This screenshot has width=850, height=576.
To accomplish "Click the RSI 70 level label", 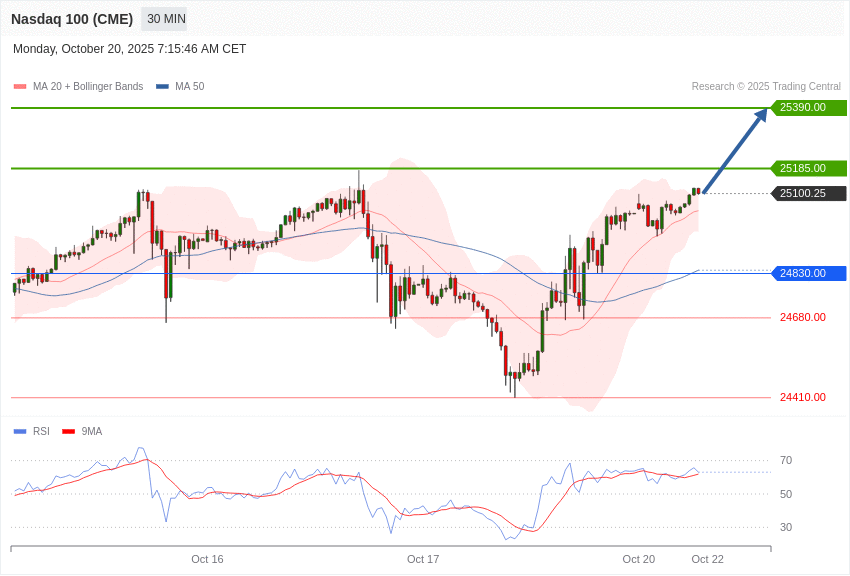I will click(786, 461).
